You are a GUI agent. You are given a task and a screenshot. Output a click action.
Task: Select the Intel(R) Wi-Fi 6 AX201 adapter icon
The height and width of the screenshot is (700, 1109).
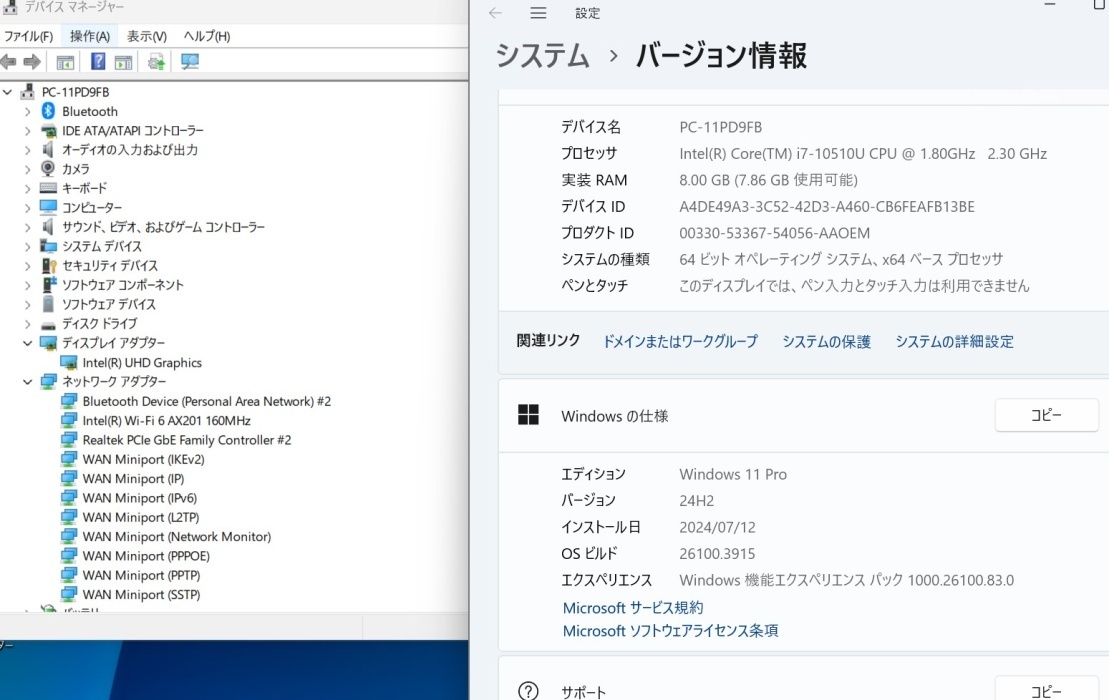click(x=69, y=421)
